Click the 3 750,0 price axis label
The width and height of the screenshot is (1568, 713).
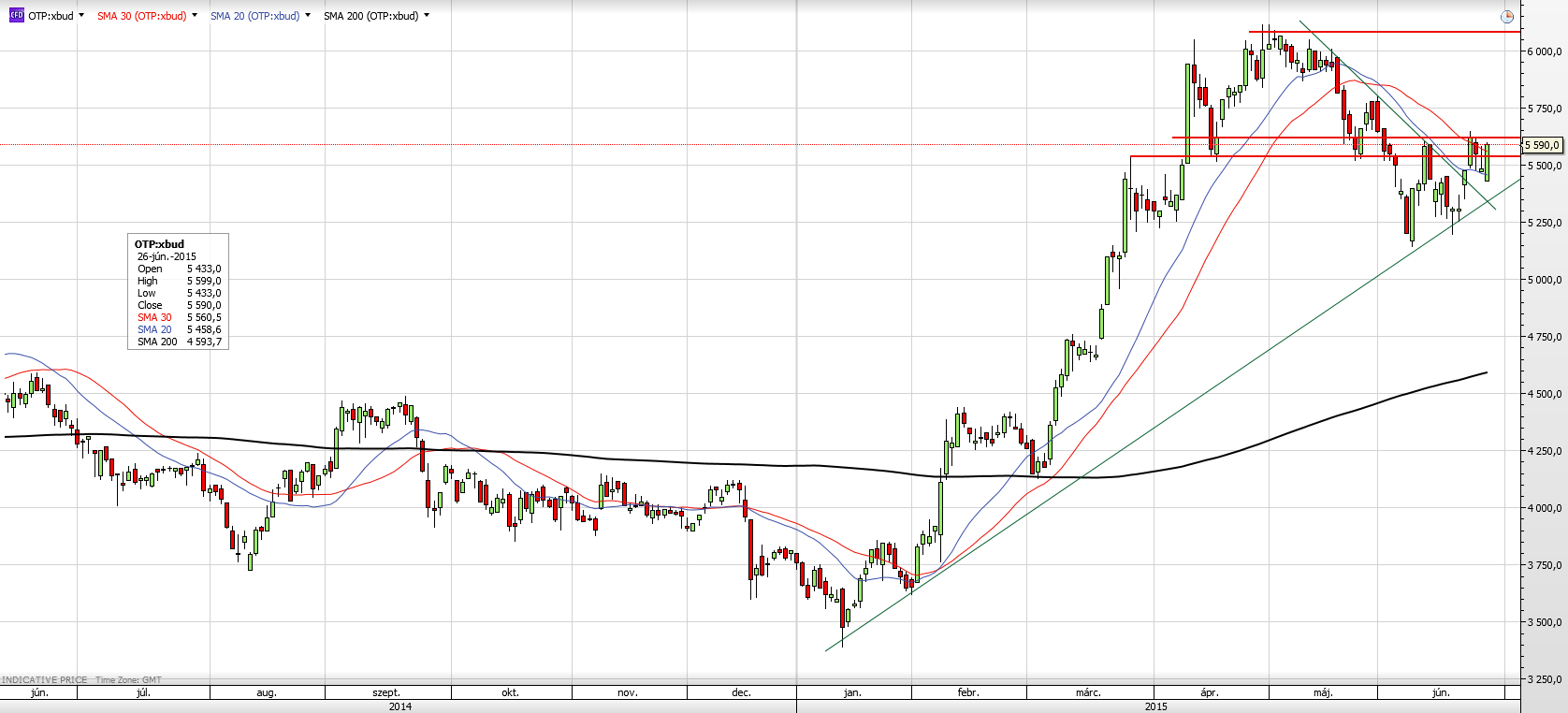(1545, 565)
